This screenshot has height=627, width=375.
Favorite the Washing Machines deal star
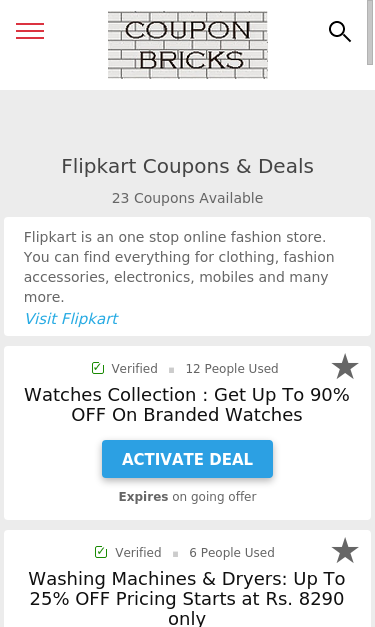point(345,551)
